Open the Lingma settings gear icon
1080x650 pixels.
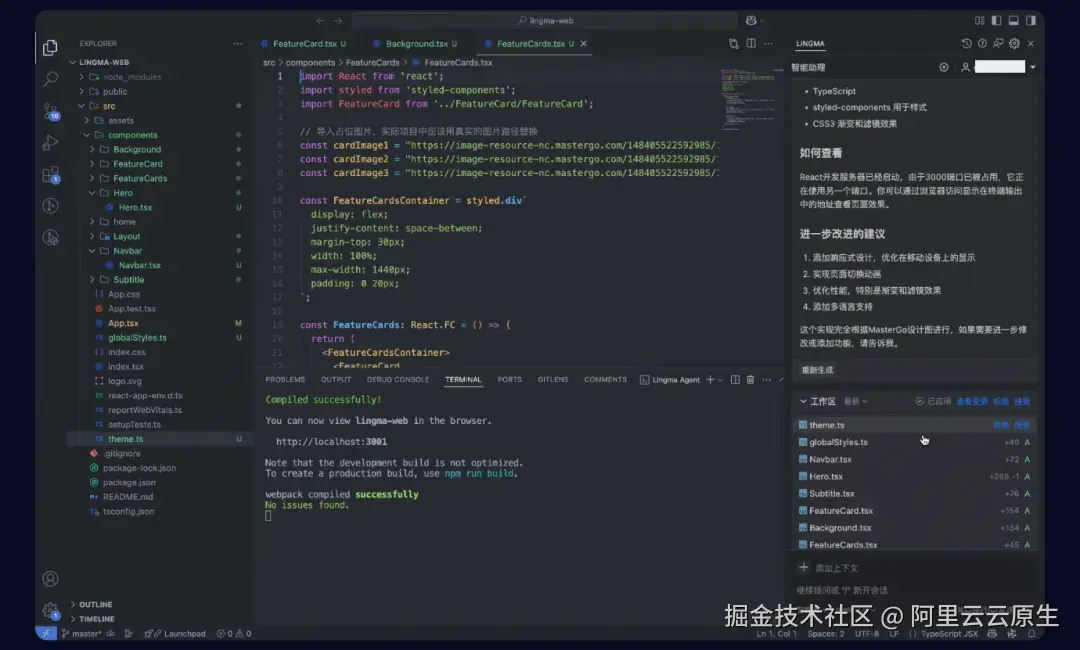1014,43
